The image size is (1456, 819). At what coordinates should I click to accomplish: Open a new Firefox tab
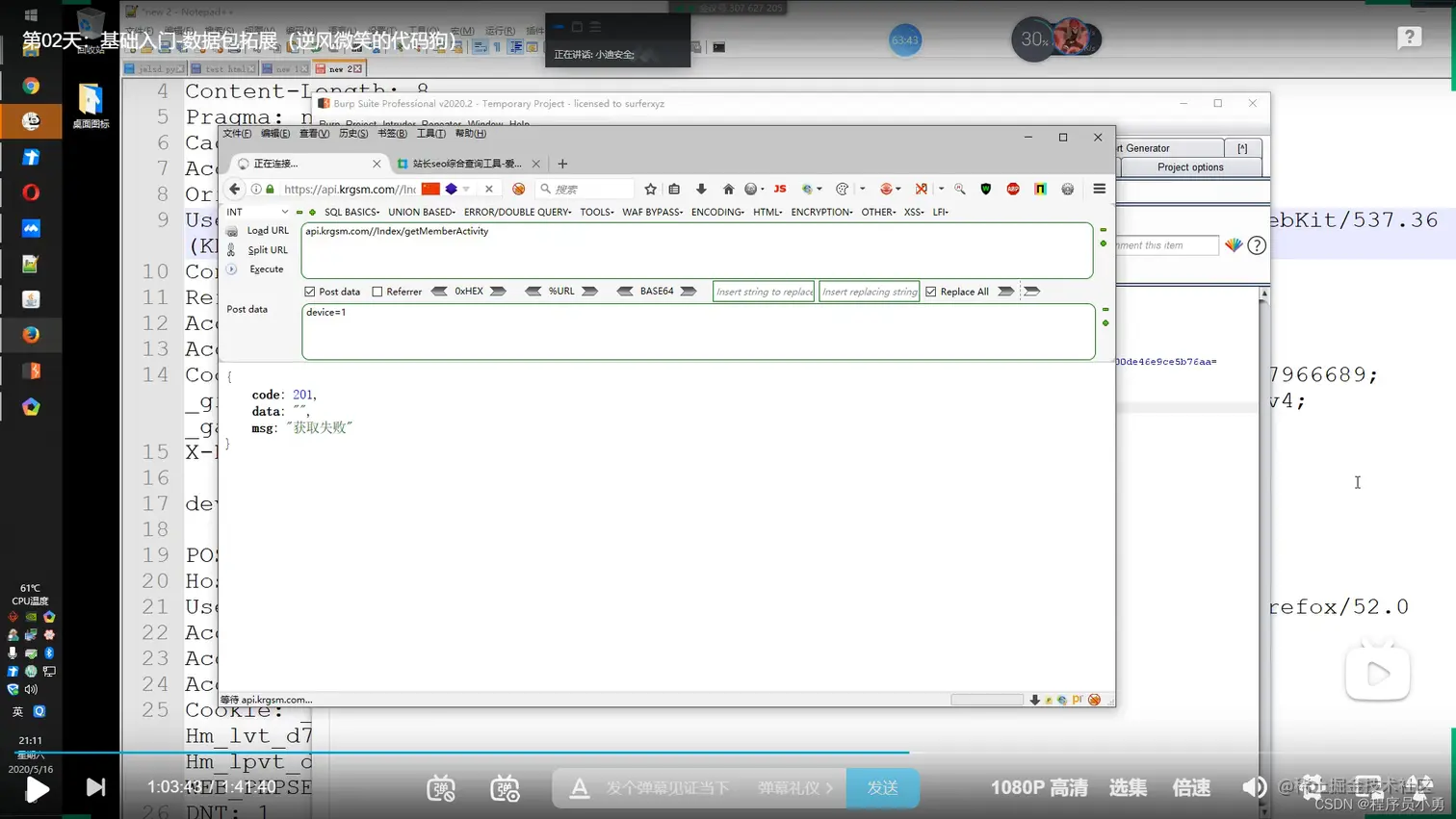tap(562, 164)
